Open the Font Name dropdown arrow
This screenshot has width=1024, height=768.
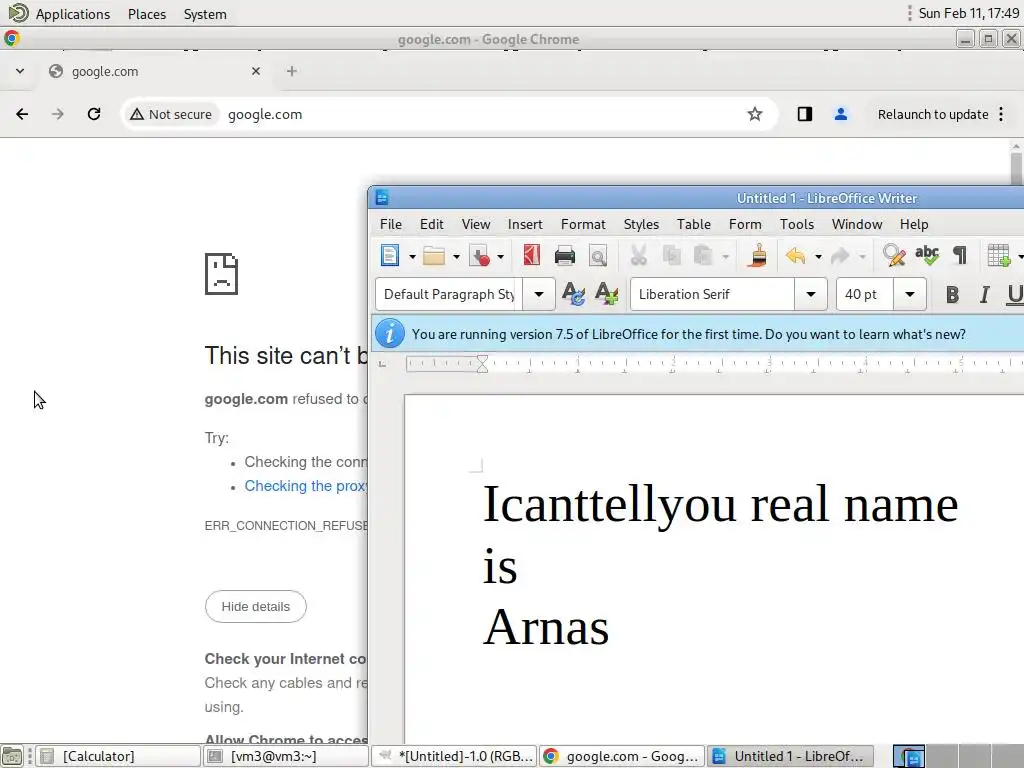(811, 294)
